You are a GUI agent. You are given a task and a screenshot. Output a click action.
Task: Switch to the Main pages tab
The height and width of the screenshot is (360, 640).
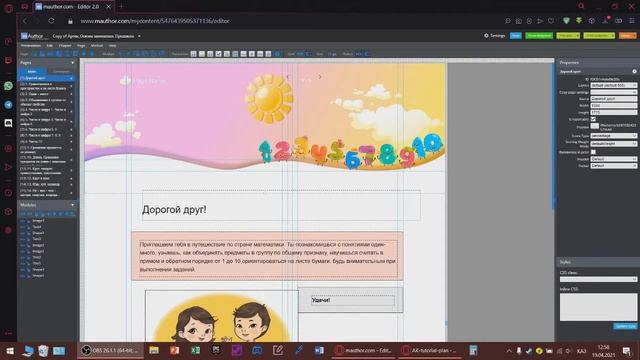[32, 71]
